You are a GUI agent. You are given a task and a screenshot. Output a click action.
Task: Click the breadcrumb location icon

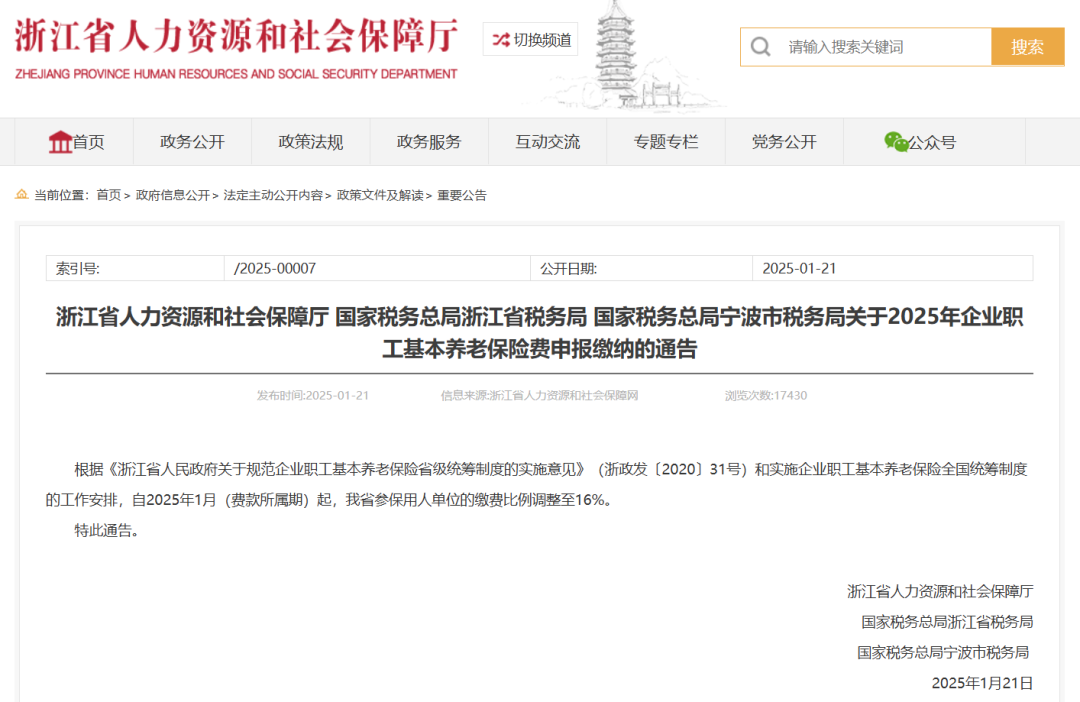[22, 195]
